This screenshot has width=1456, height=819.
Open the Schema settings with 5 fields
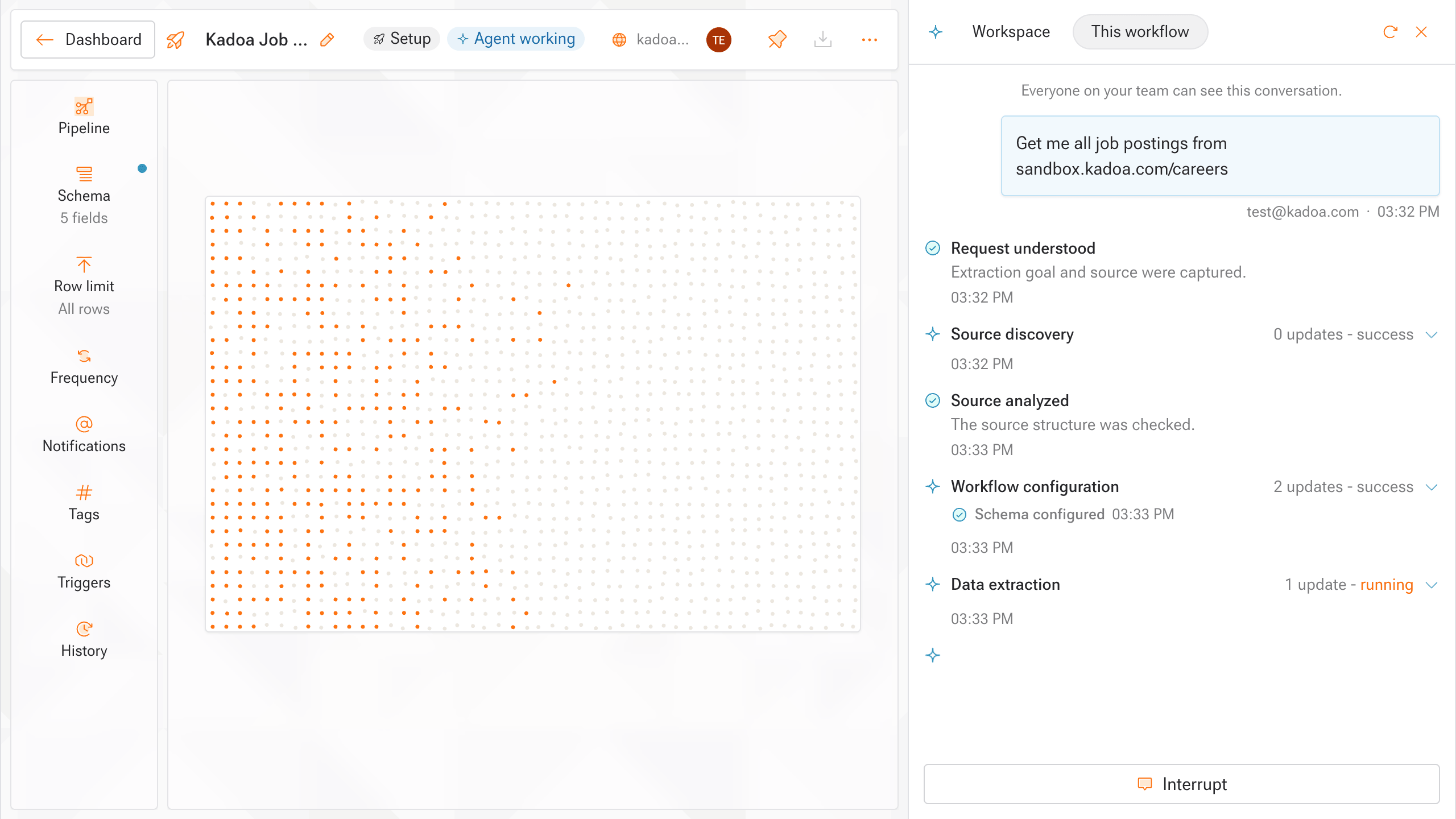tap(84, 195)
